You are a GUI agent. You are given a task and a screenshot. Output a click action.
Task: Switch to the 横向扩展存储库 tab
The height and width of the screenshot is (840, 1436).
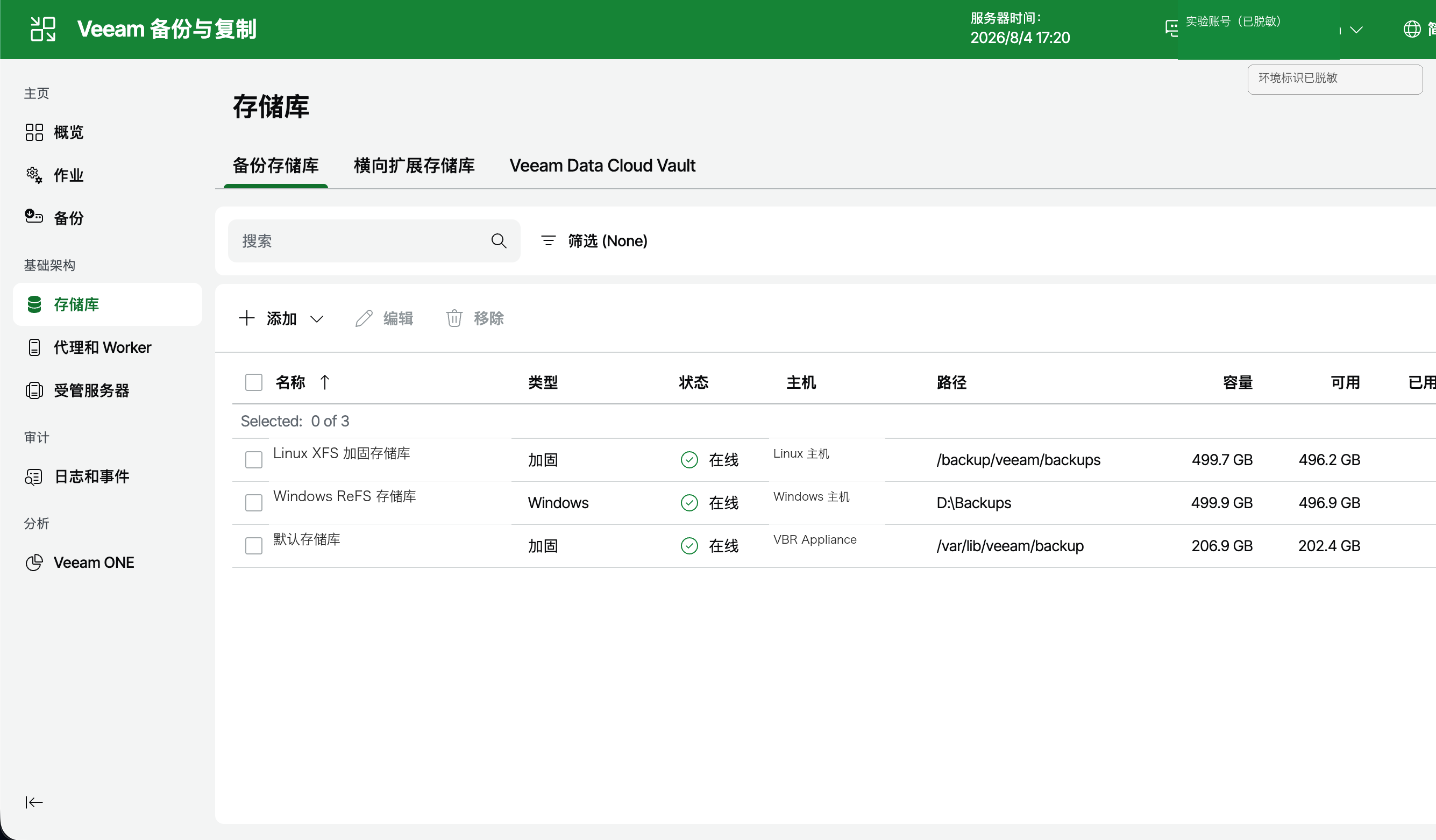click(x=414, y=166)
